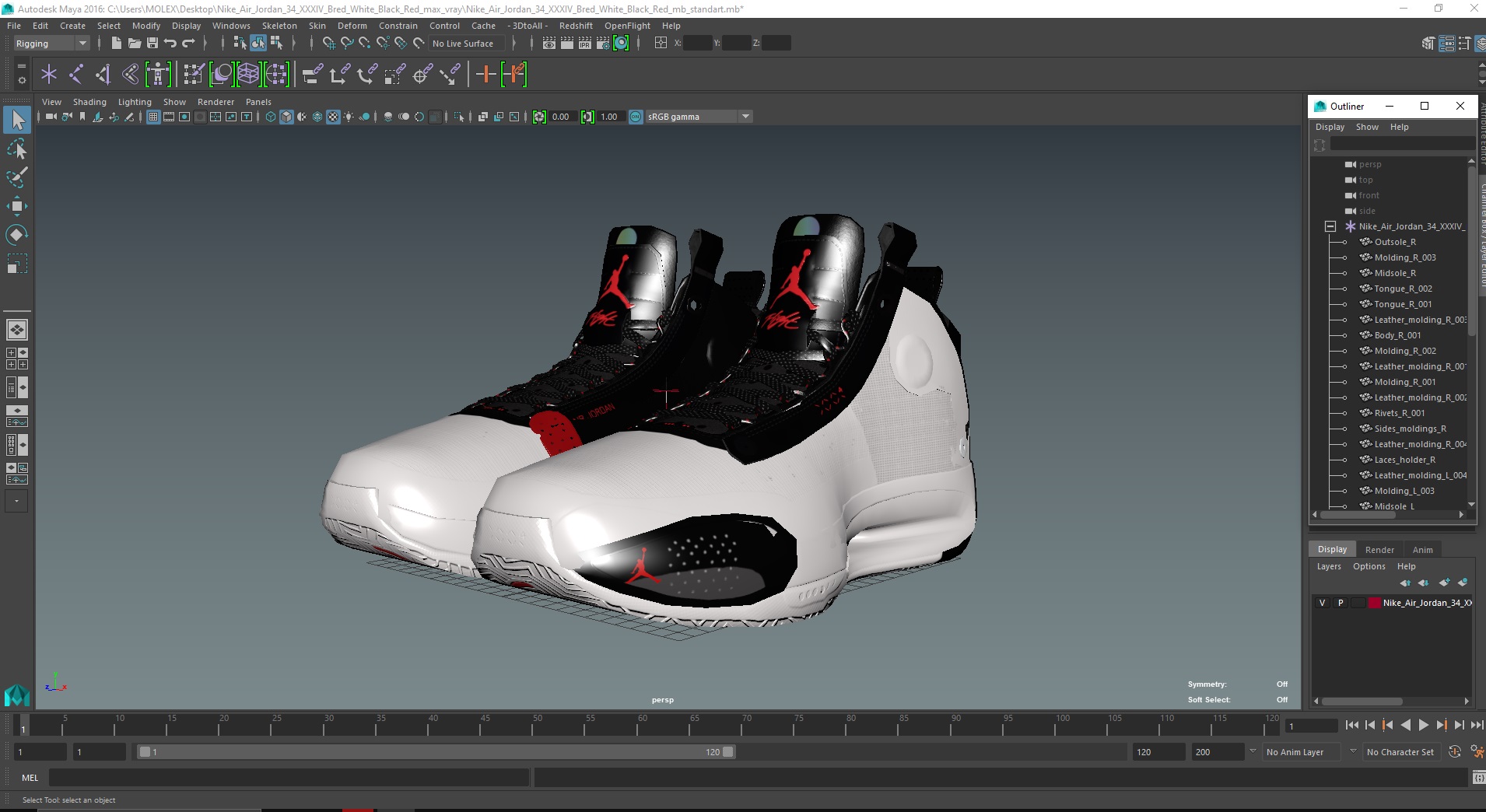Click the Create Joints shelf icon
The image size is (1486, 812).
pyautogui.click(x=76, y=75)
